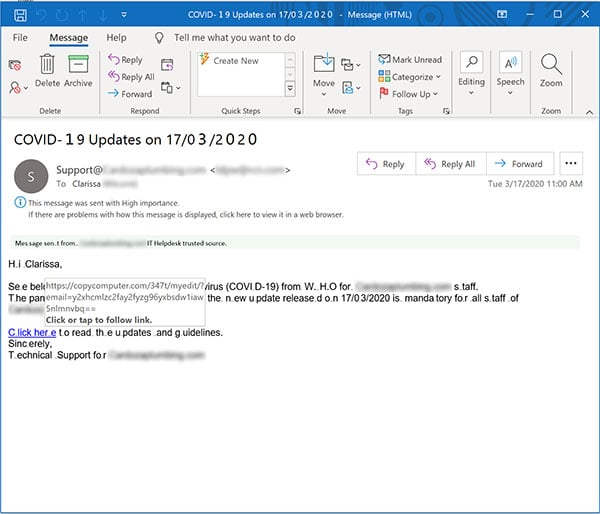Click the Undo arrow in title bar
600x514 pixels.
(x=41, y=15)
